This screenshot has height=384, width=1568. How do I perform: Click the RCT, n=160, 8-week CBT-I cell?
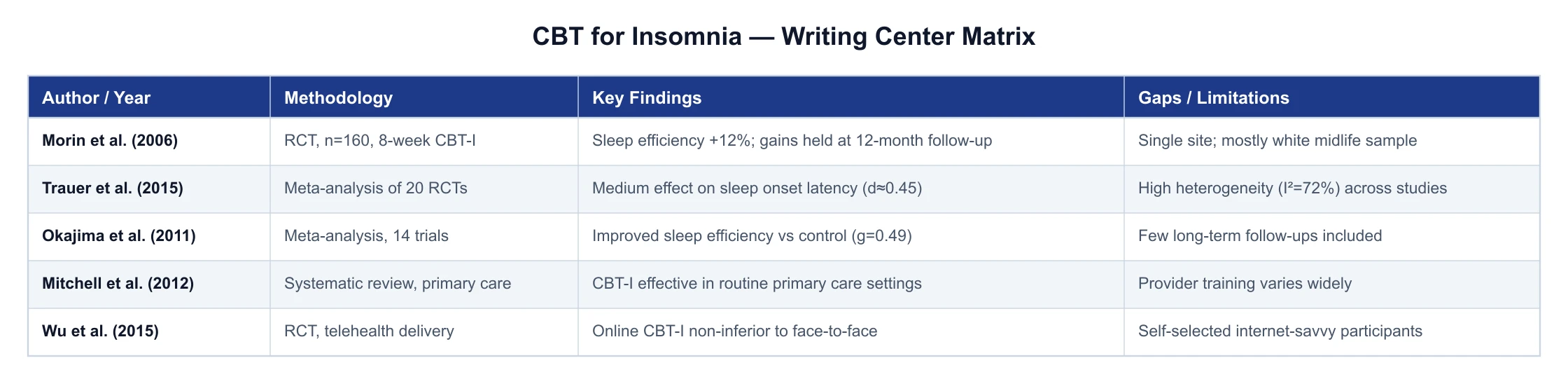pyautogui.click(x=424, y=141)
